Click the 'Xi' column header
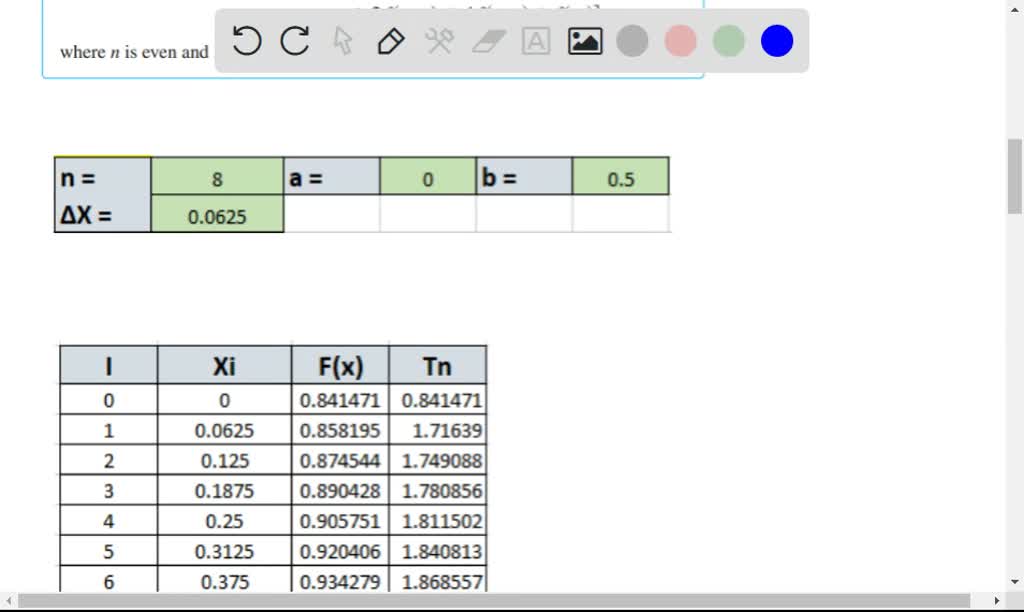This screenshot has height=612, width=1024. coord(224,365)
